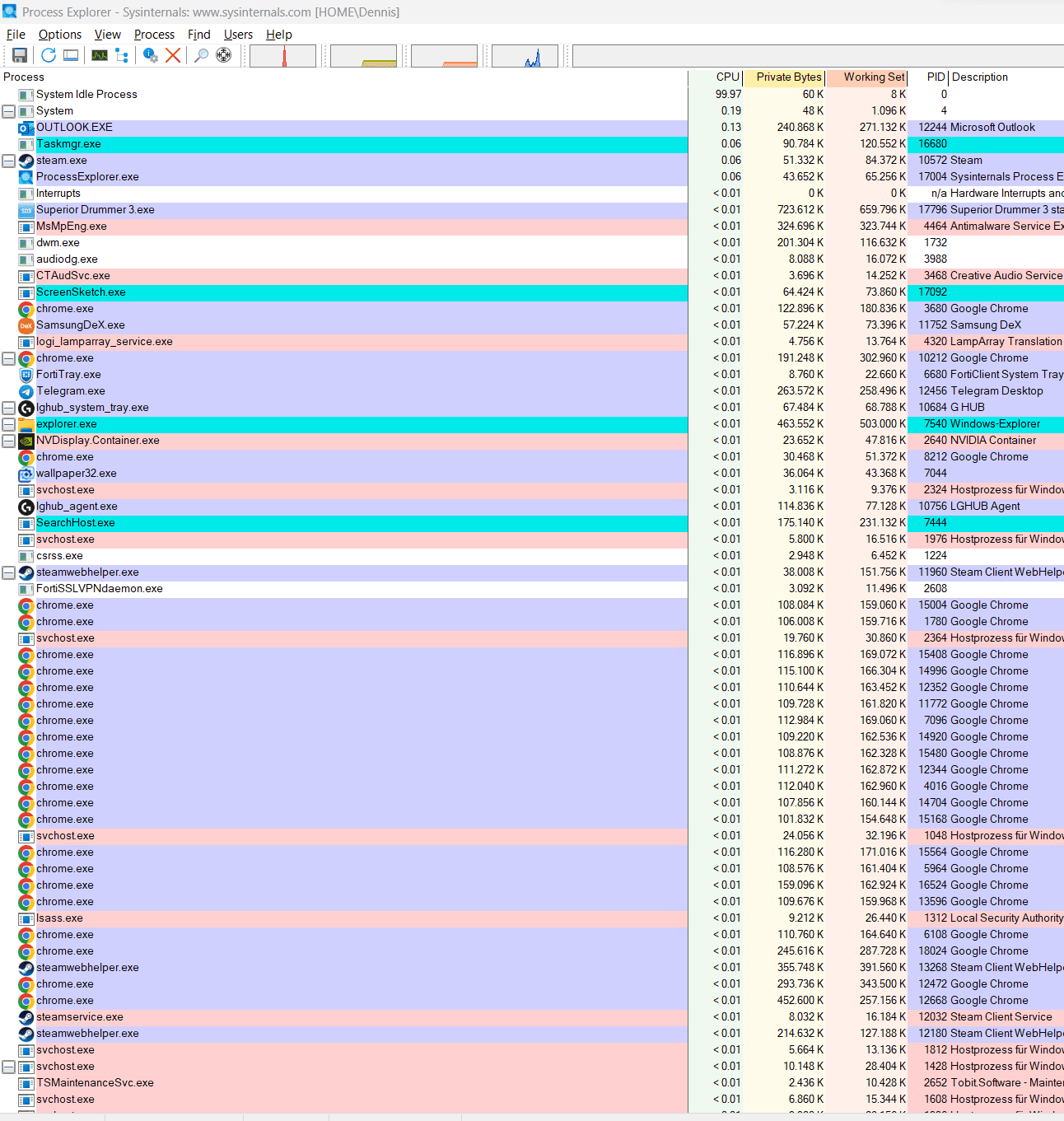The image size is (1064, 1121).
Task: Select the System Idle Process row
Action: tap(532, 95)
